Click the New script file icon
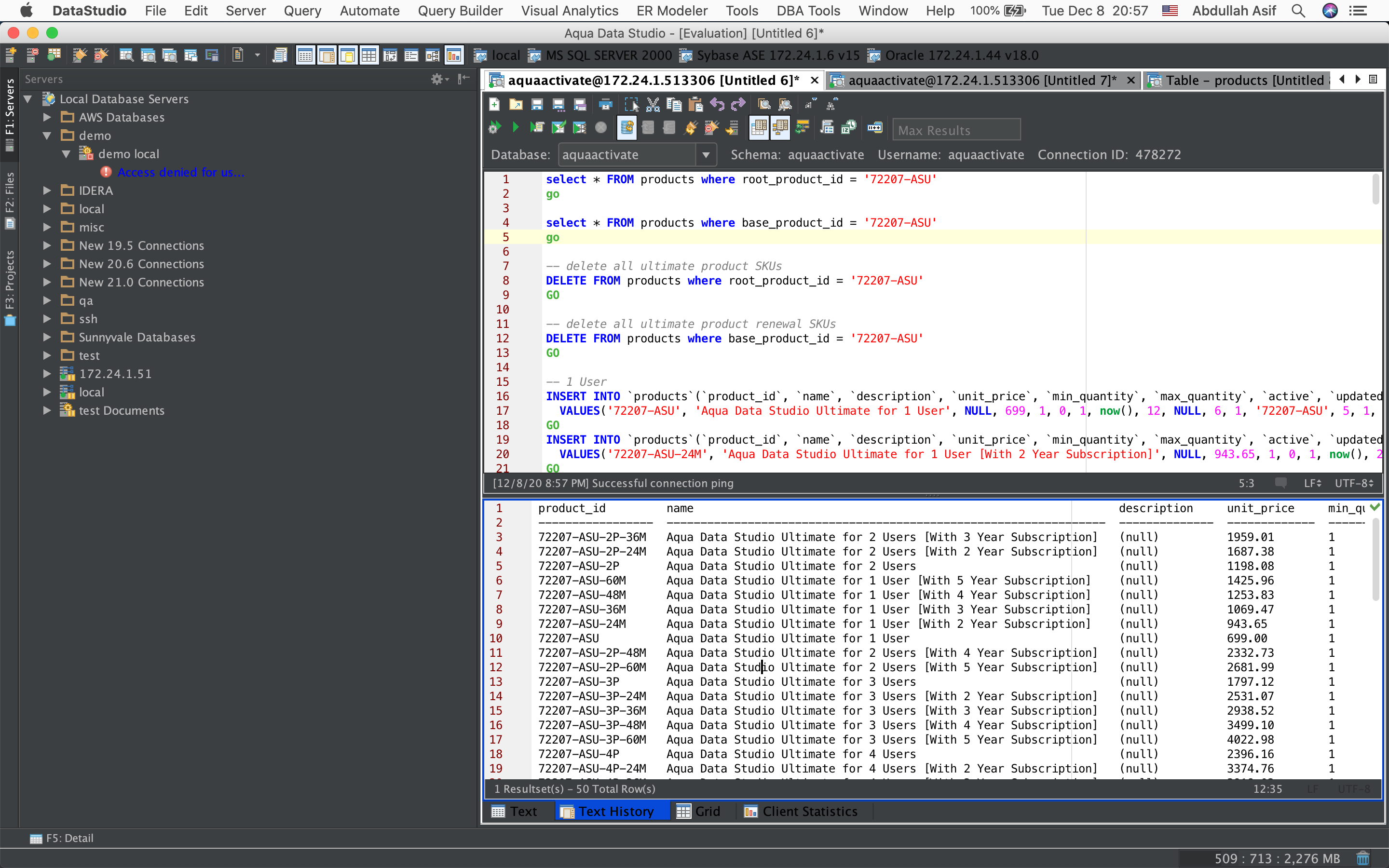The width and height of the screenshot is (1389, 868). (494, 105)
